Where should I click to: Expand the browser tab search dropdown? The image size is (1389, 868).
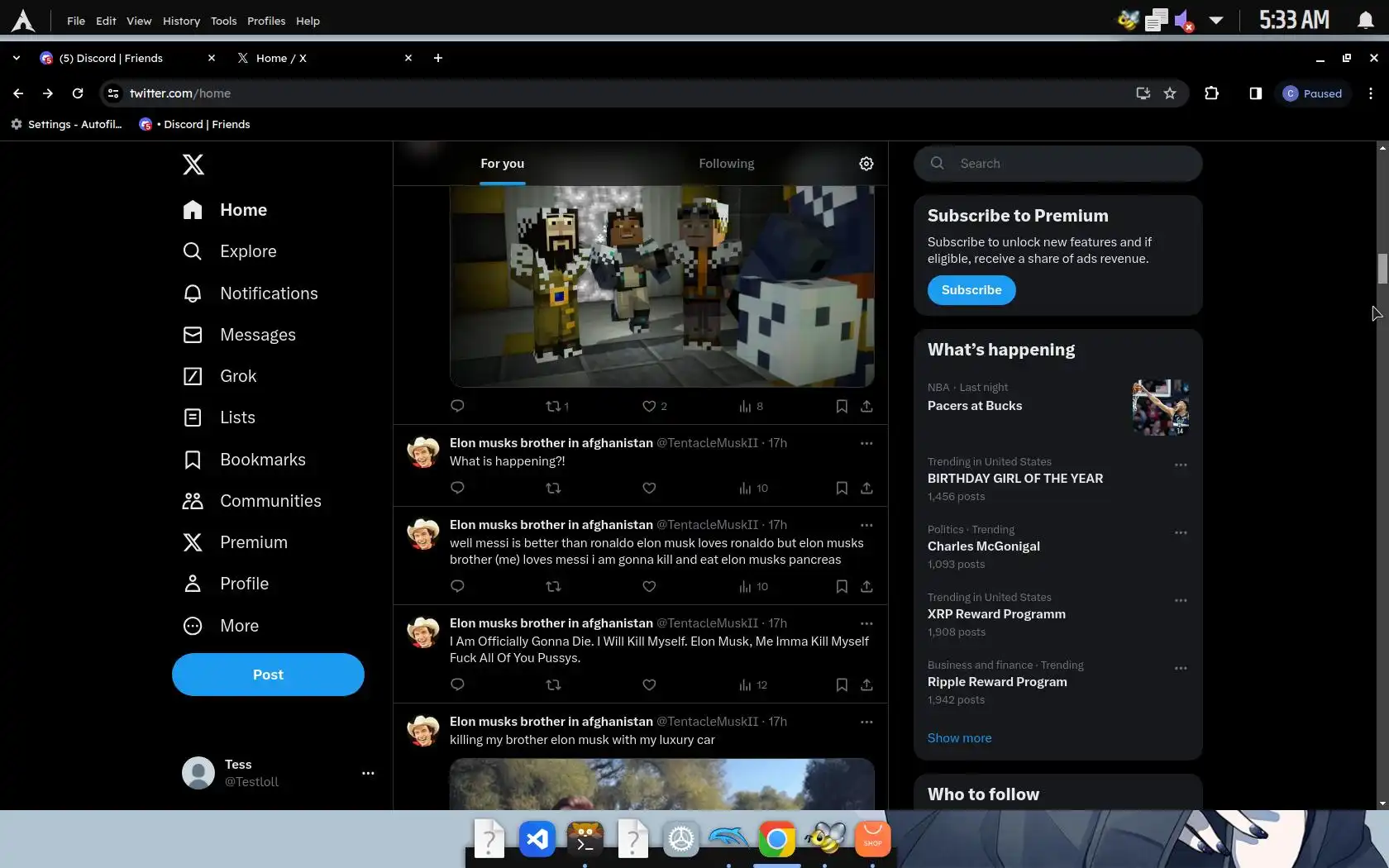click(x=16, y=58)
